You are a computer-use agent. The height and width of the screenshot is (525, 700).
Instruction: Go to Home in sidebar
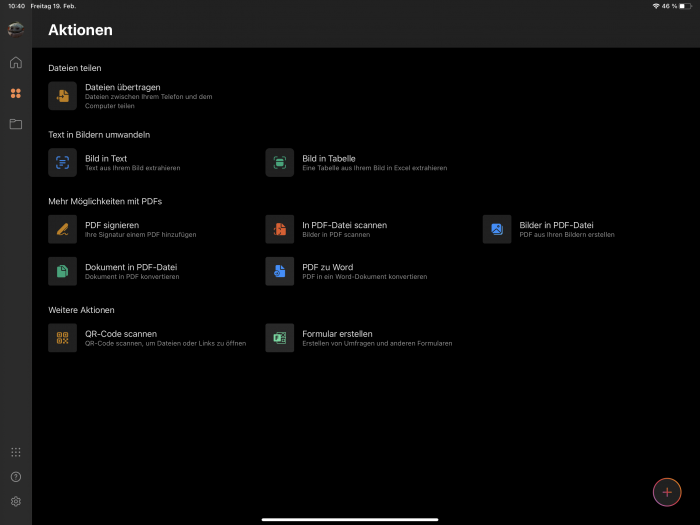point(16,63)
